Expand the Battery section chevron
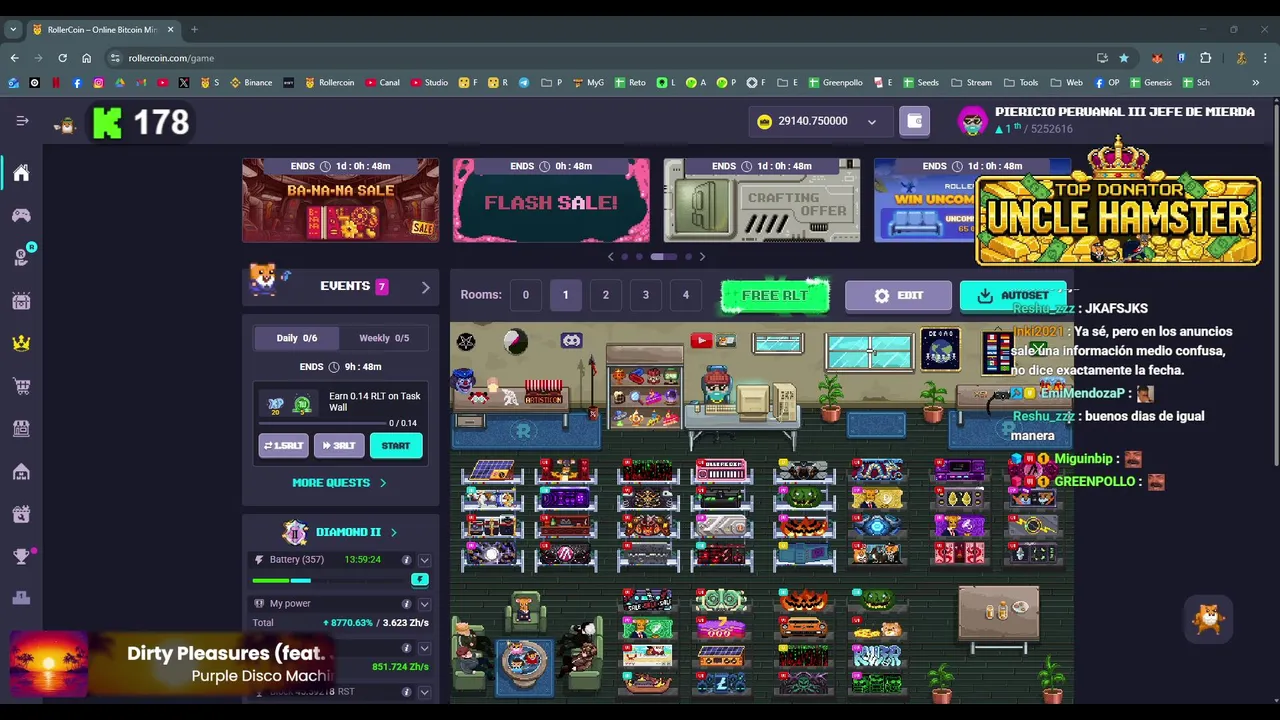This screenshot has width=1280, height=720. click(424, 560)
